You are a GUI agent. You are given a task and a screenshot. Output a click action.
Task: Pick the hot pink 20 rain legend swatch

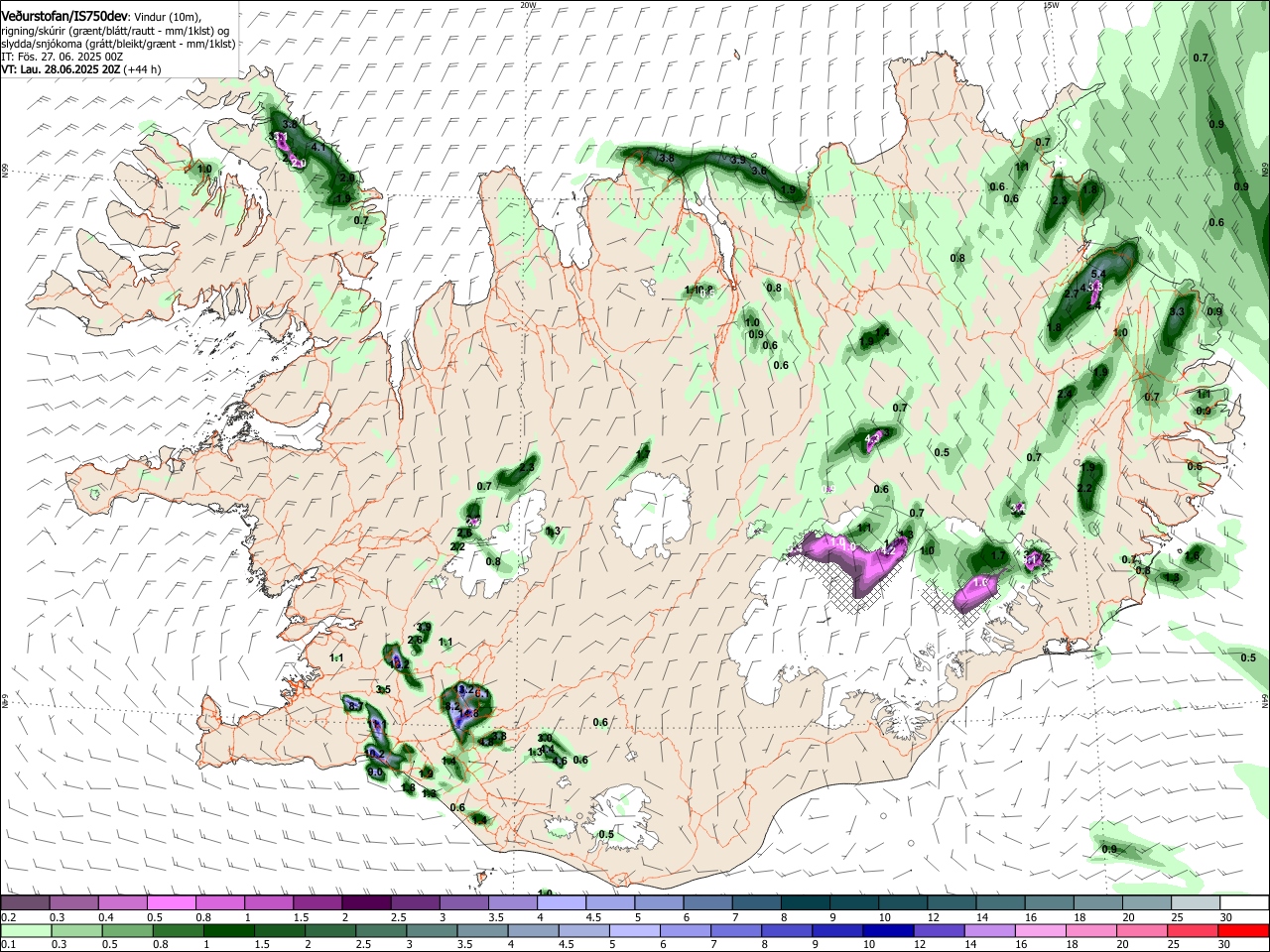tap(1143, 931)
